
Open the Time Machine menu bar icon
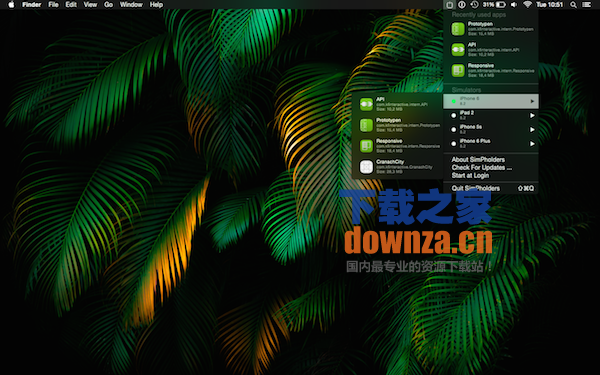474,5
